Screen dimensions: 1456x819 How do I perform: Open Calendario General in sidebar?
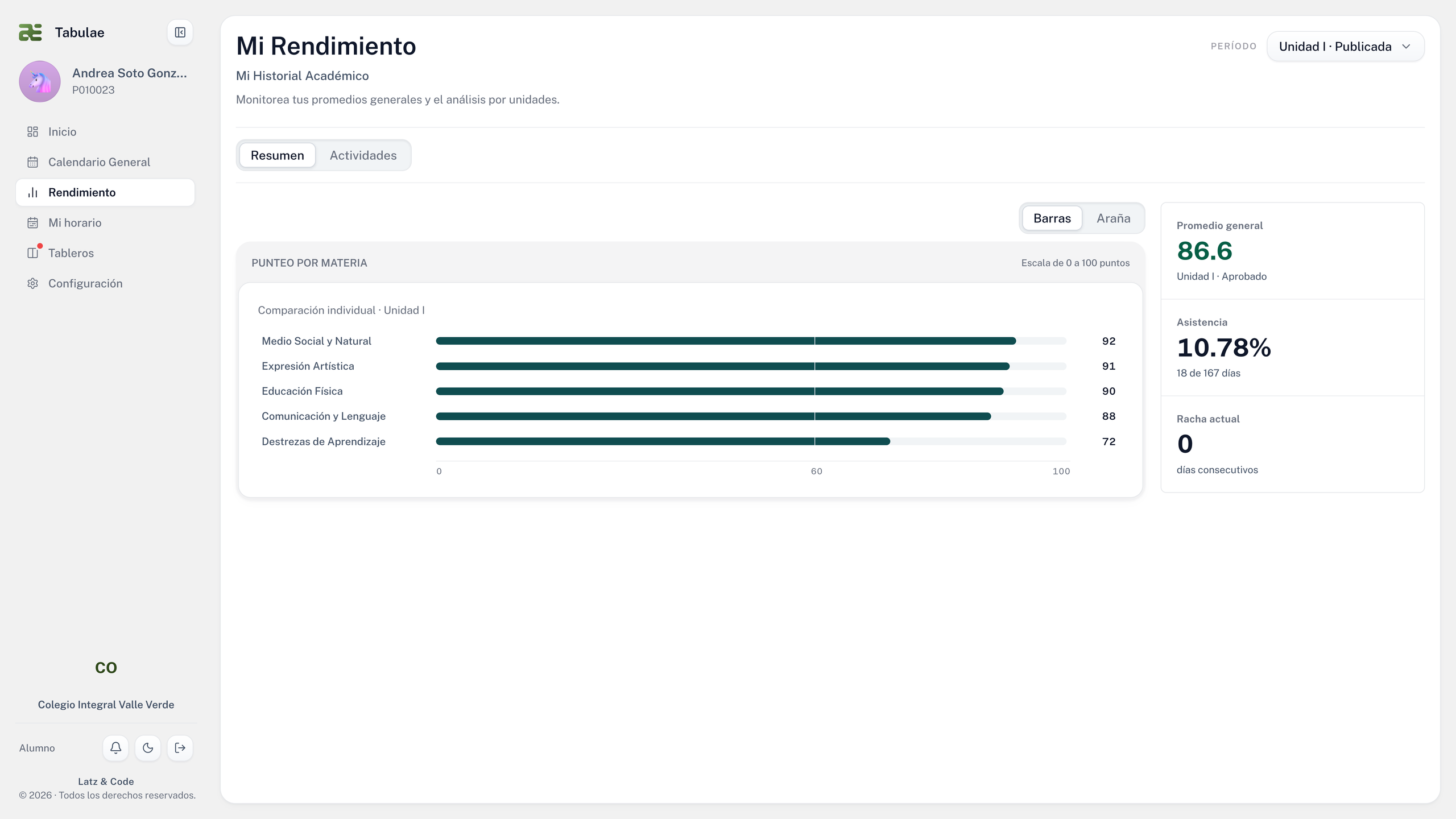click(x=105, y=162)
